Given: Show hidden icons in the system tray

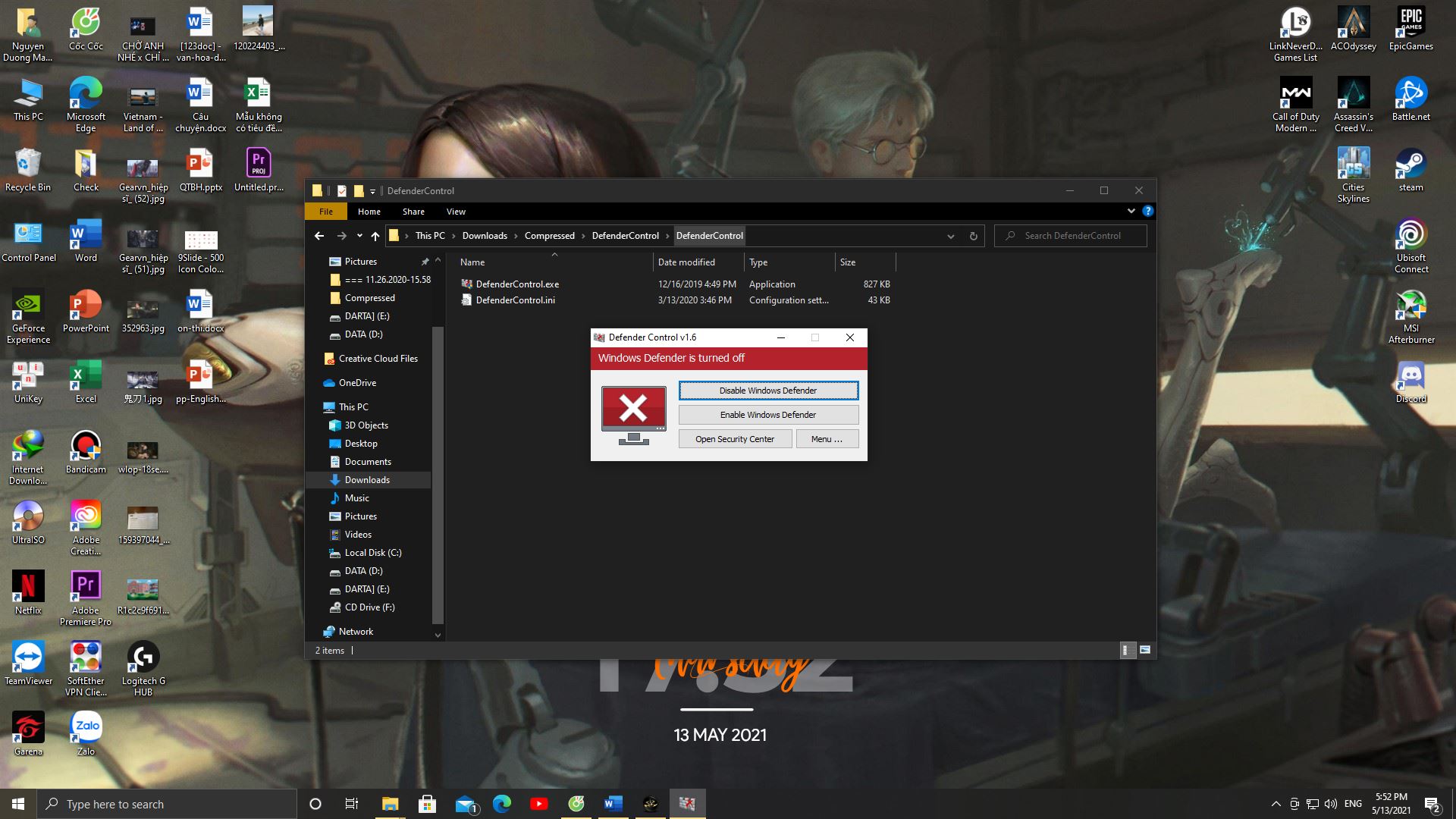Looking at the screenshot, I should click(x=1276, y=803).
